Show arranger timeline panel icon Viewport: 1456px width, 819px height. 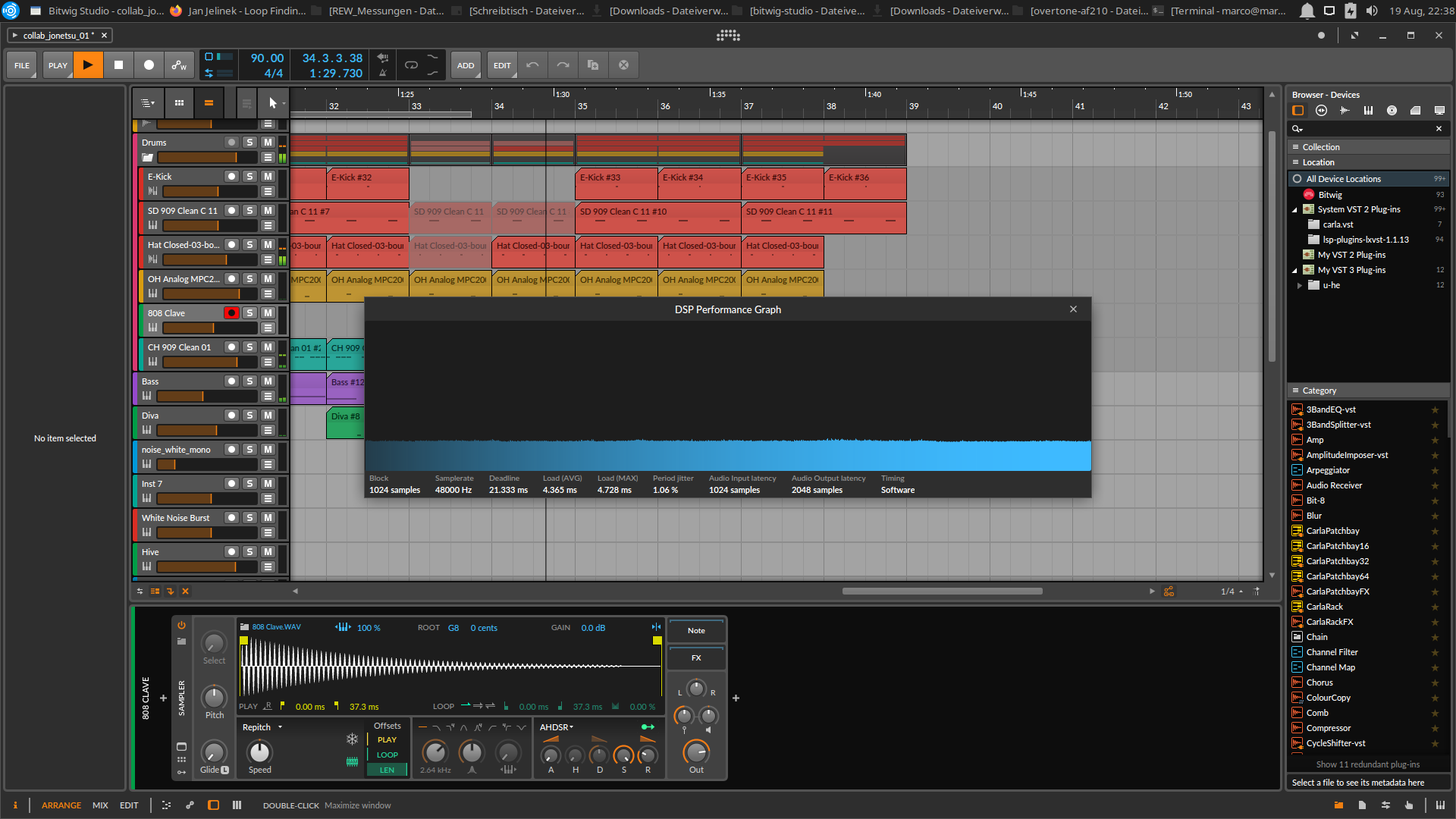(209, 103)
